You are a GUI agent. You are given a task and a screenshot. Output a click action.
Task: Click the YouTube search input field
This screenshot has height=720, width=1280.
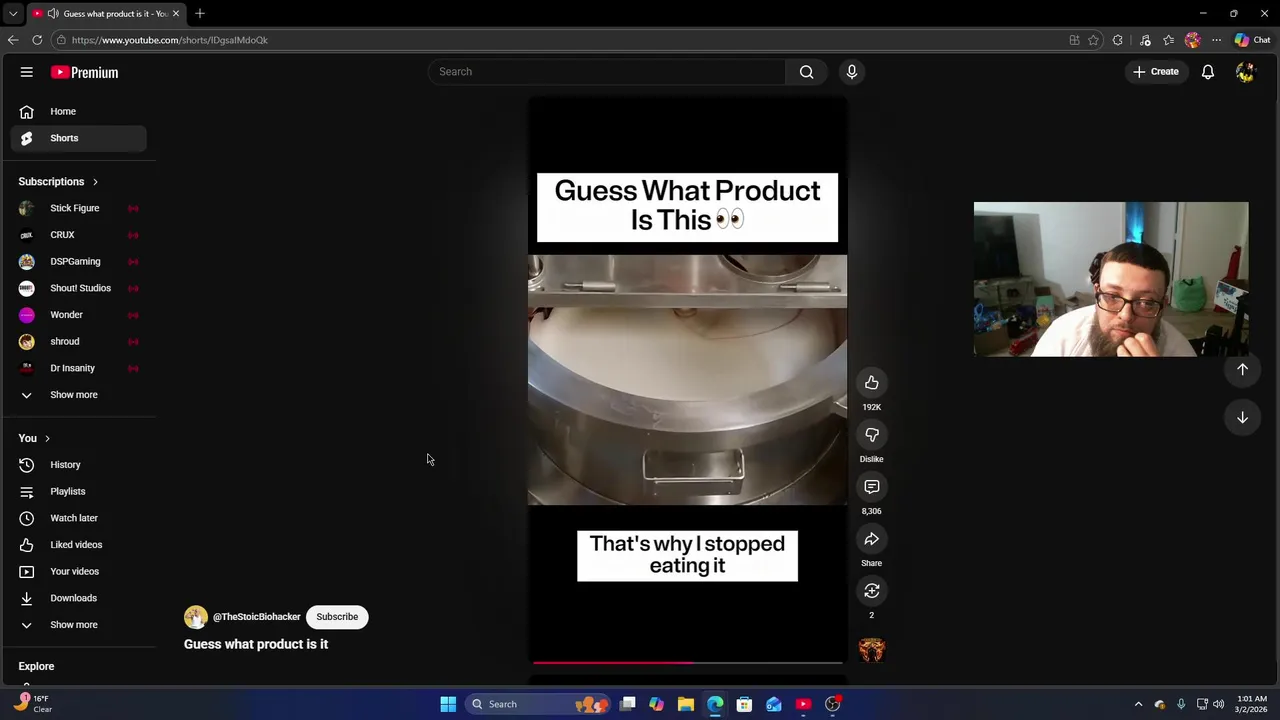tap(607, 72)
